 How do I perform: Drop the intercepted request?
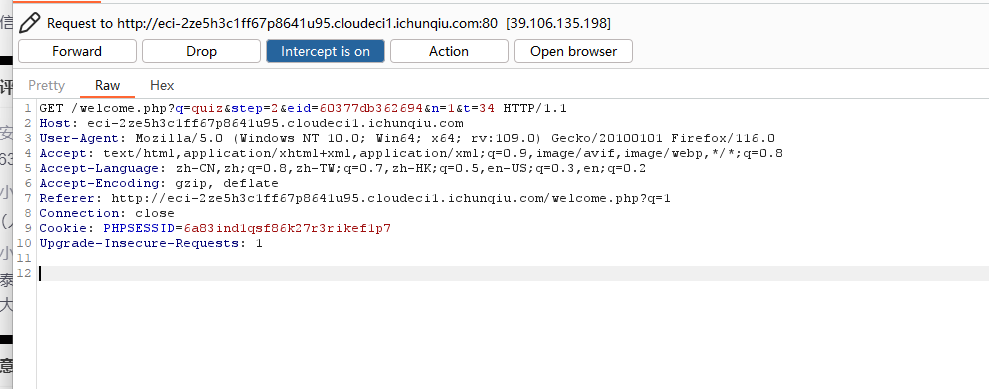[201, 51]
